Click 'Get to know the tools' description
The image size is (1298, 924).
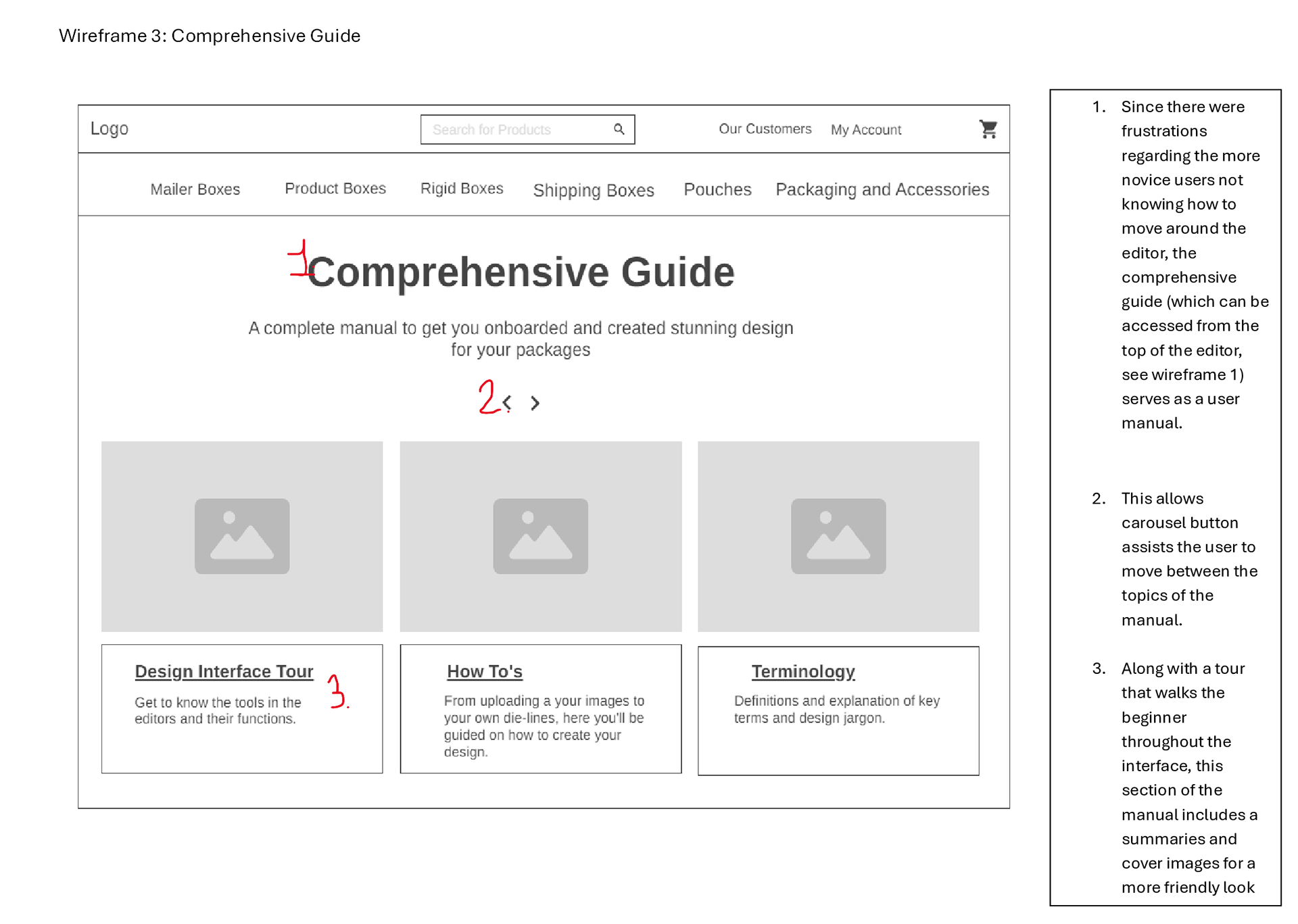(x=218, y=710)
